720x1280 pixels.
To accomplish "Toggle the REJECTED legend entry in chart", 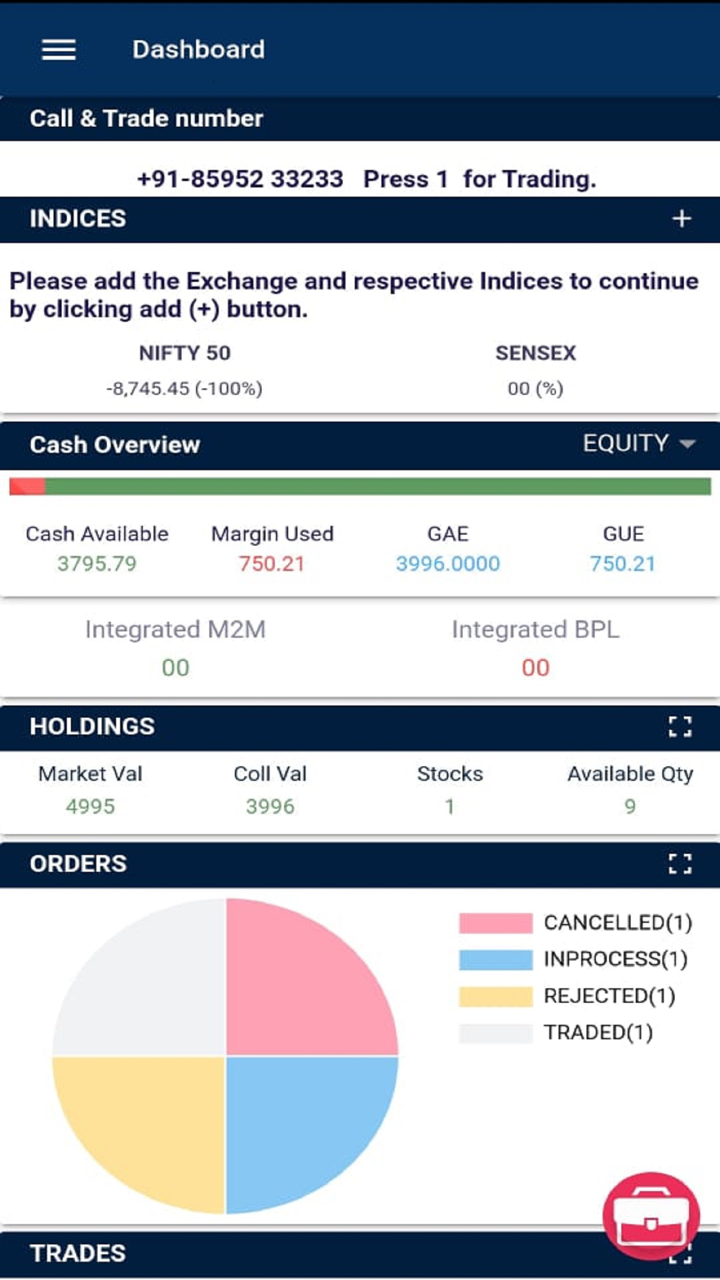I will pos(567,996).
